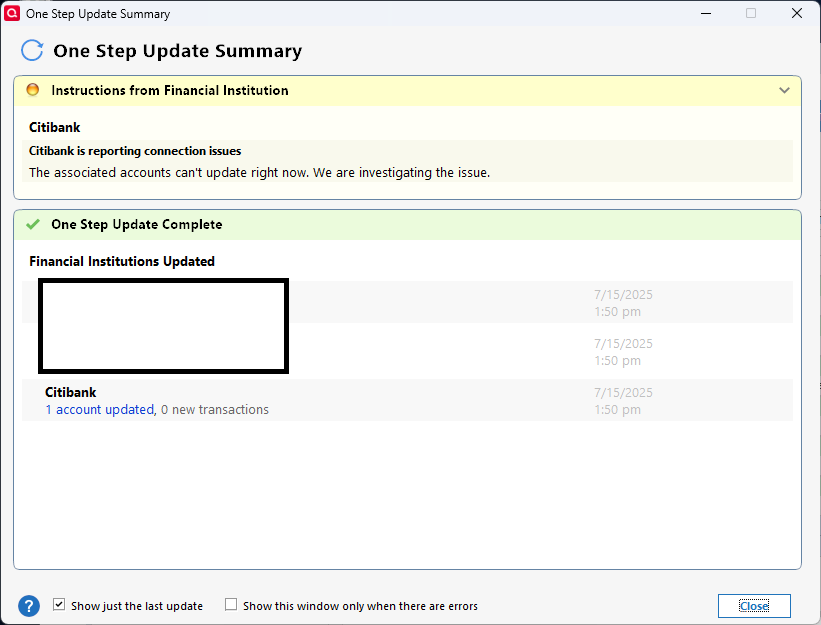Select the Citibank is reporting connection issues text
The height and width of the screenshot is (625, 821).
point(135,151)
